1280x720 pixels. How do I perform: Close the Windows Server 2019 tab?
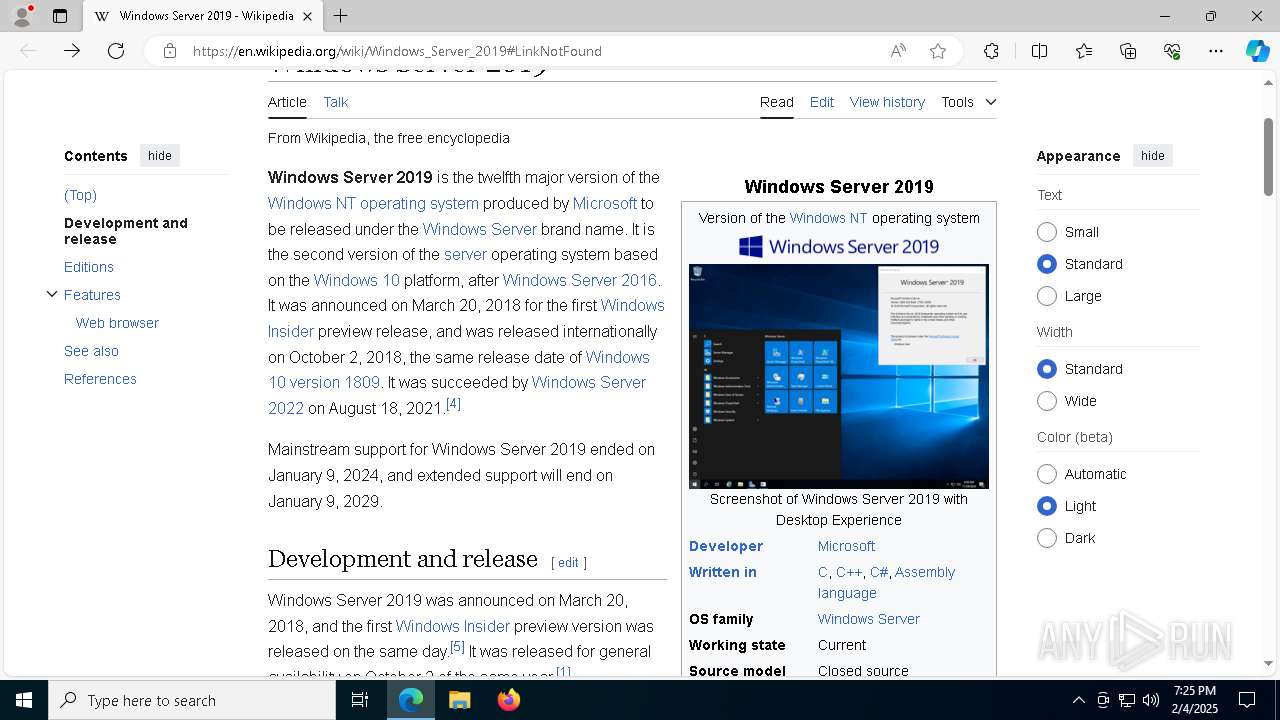click(308, 16)
